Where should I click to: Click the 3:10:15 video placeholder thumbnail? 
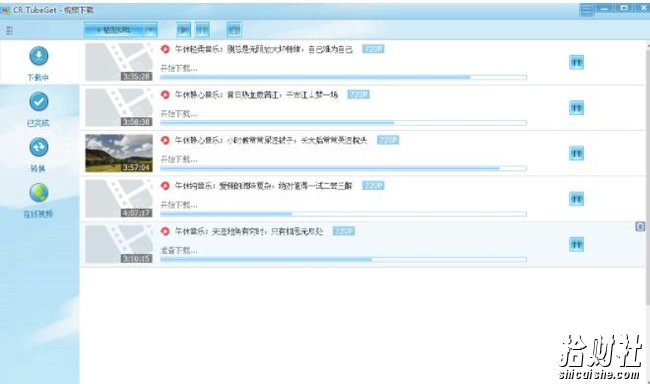click(x=119, y=244)
